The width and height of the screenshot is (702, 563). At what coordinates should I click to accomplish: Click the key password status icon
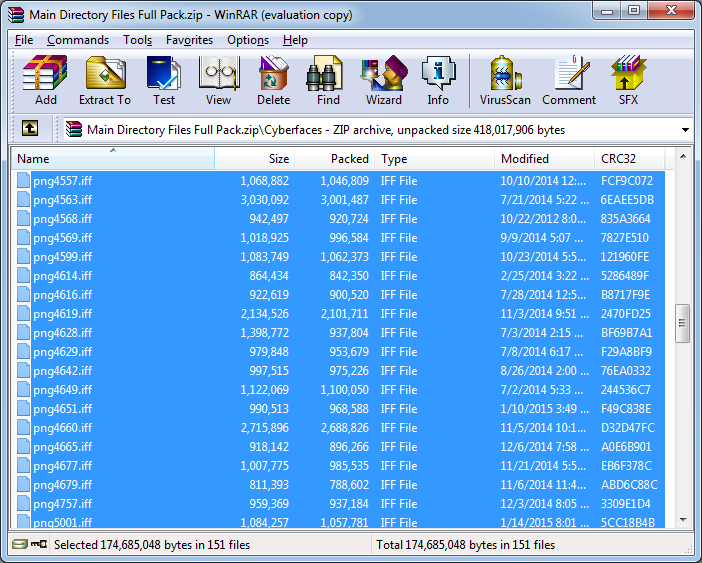(x=39, y=544)
